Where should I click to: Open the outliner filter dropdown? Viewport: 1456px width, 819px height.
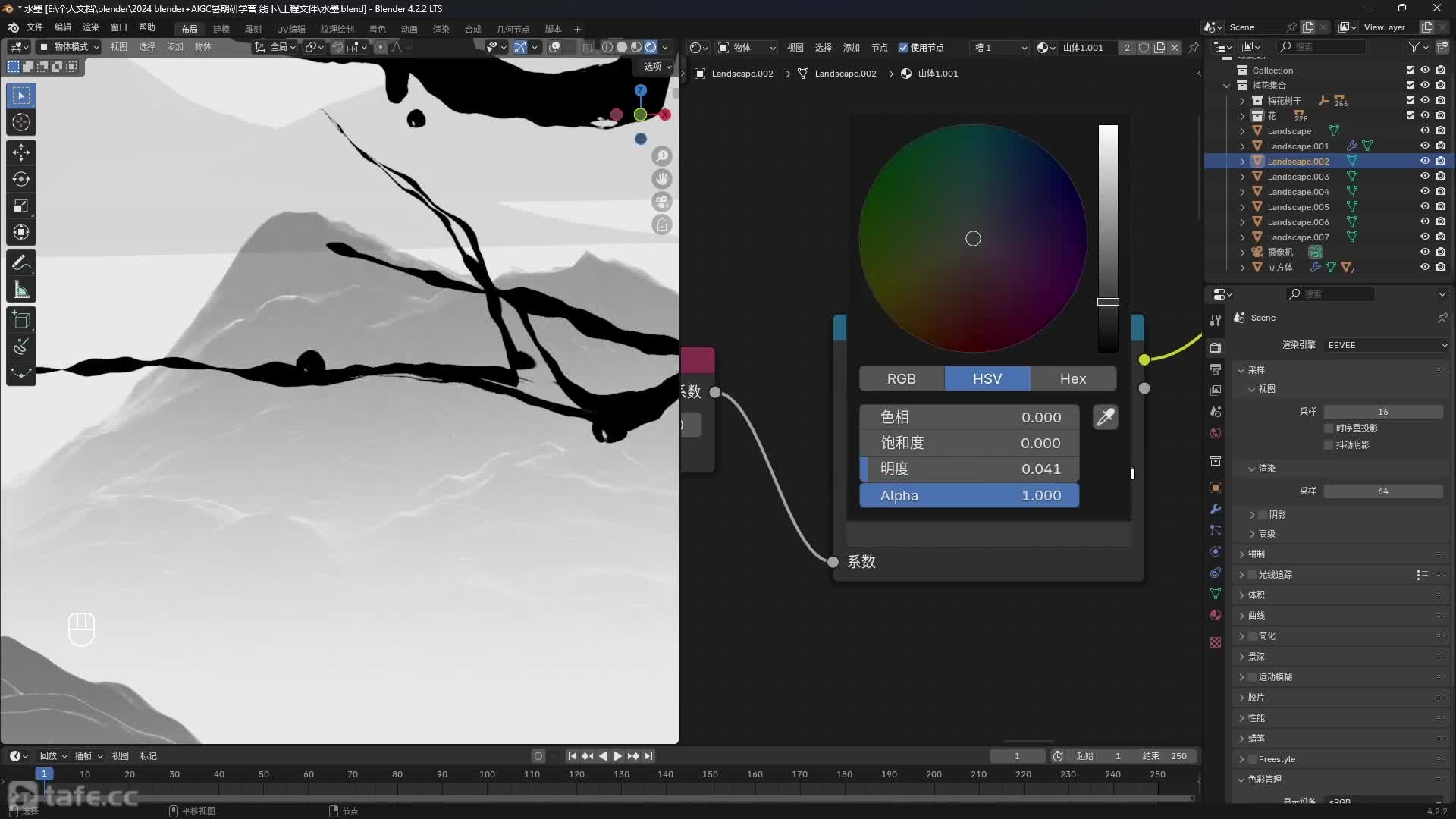(x=1417, y=47)
